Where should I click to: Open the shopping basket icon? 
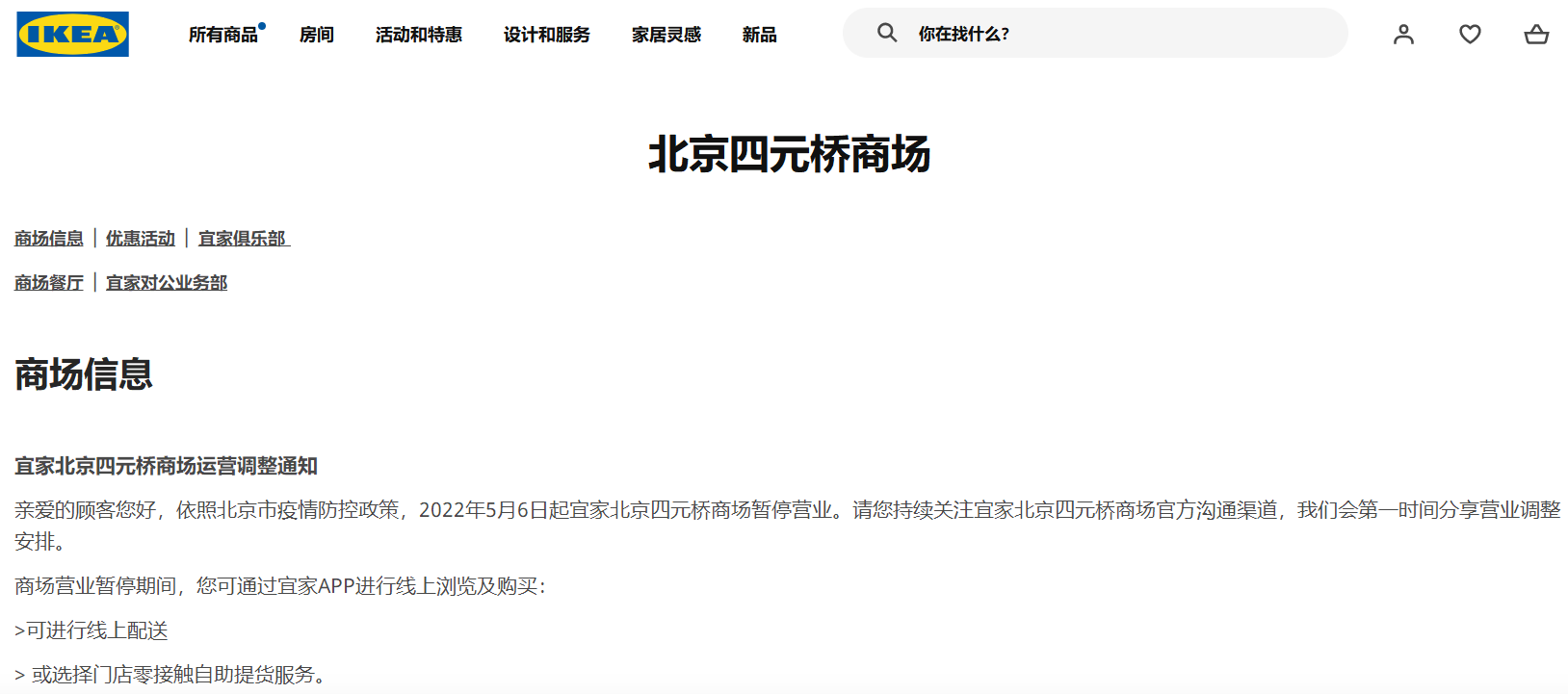tap(1536, 35)
